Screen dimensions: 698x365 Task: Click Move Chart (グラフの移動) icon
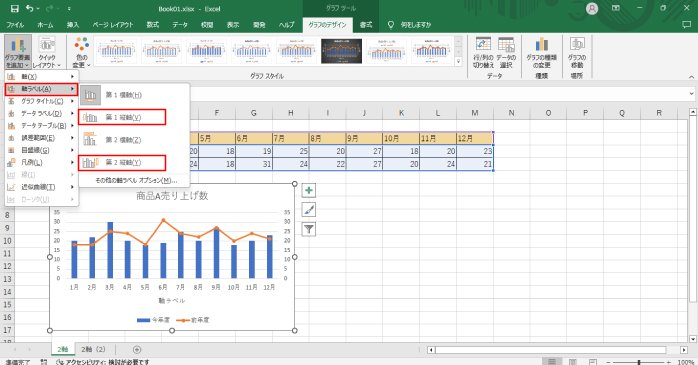point(577,53)
